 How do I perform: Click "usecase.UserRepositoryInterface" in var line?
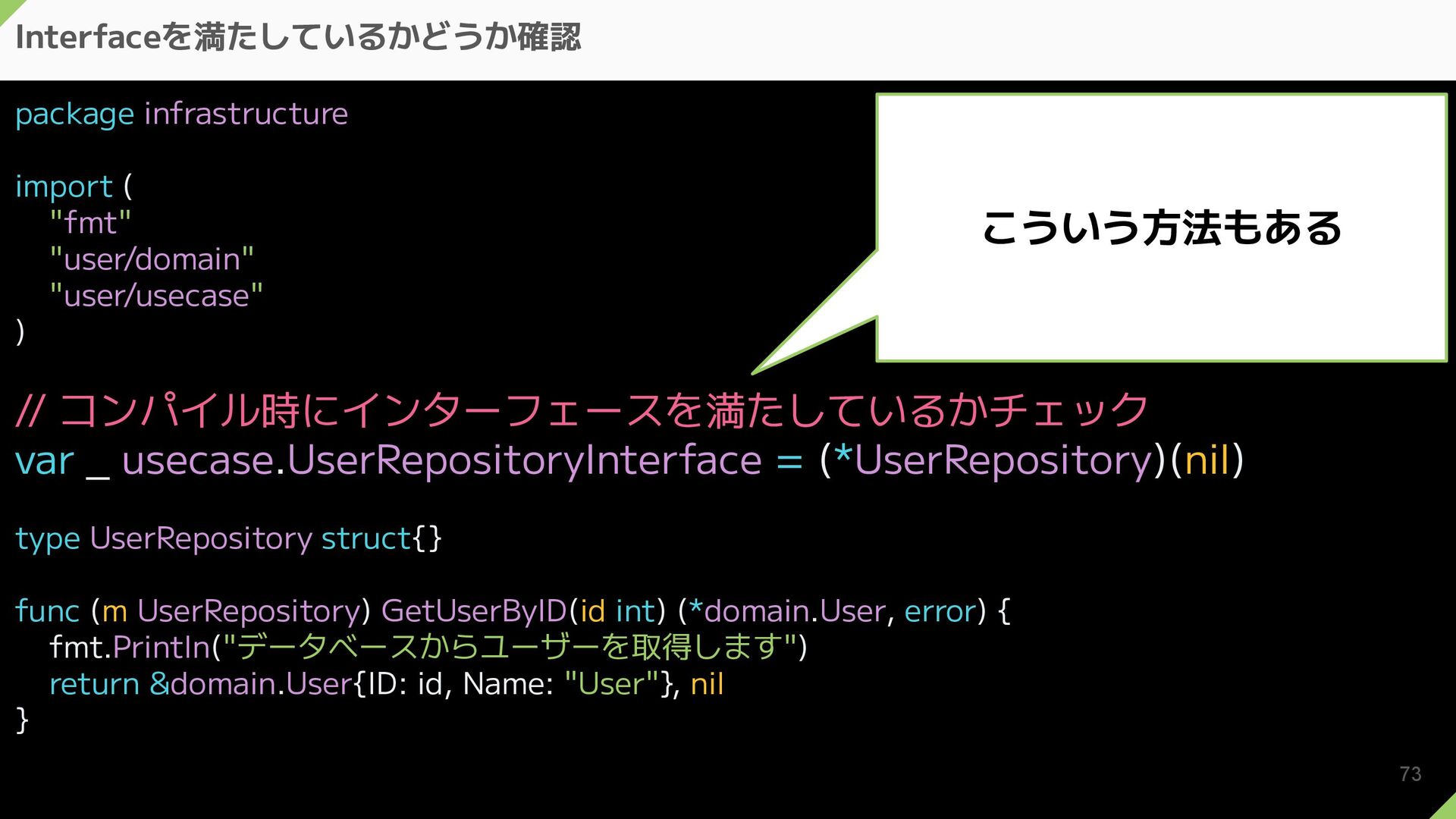pos(441,460)
